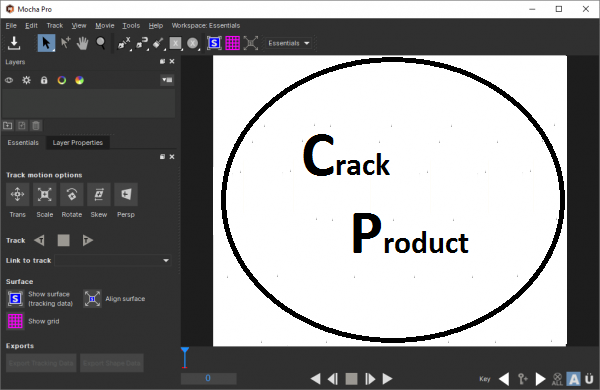
Task: Go to the next keyframe
Action: coord(540,379)
